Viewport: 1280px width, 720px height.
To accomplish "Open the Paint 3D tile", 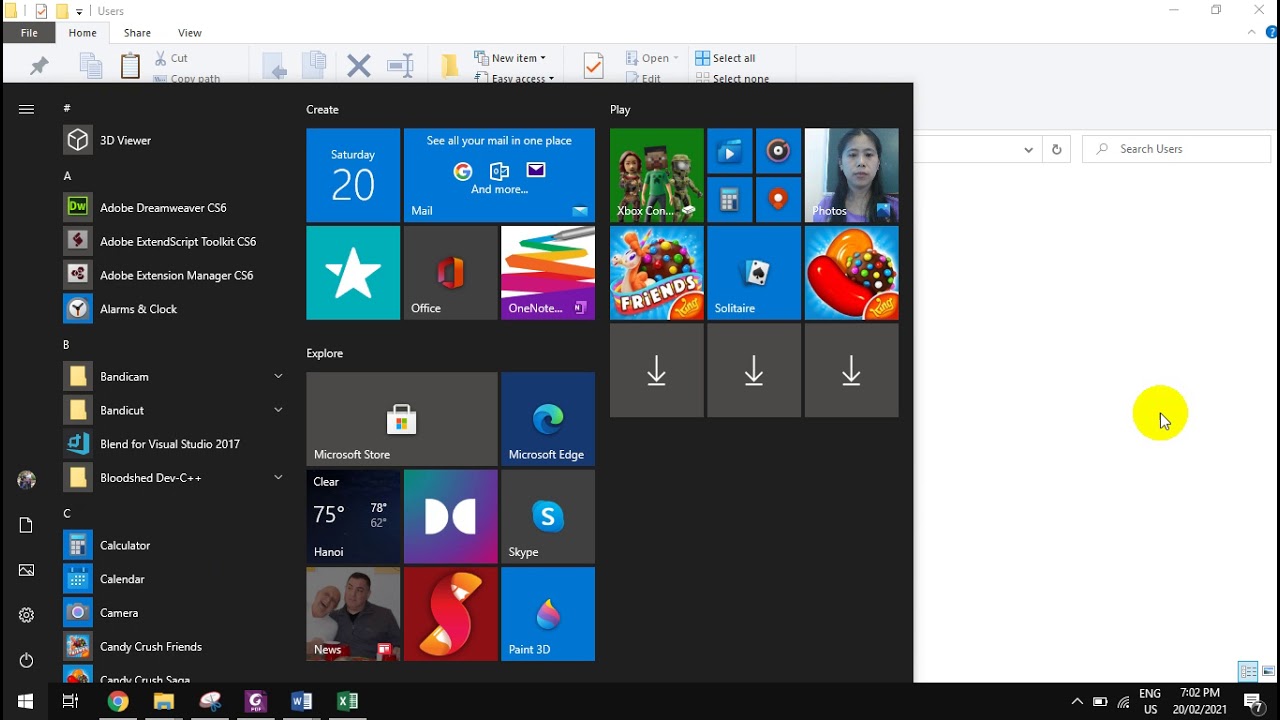I will click(x=548, y=614).
